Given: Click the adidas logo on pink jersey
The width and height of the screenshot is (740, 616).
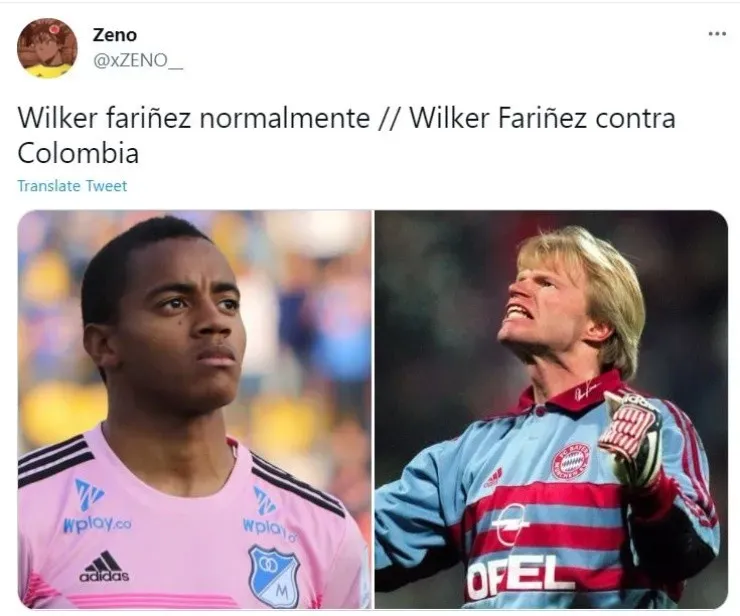Looking at the screenshot, I should 104,566.
